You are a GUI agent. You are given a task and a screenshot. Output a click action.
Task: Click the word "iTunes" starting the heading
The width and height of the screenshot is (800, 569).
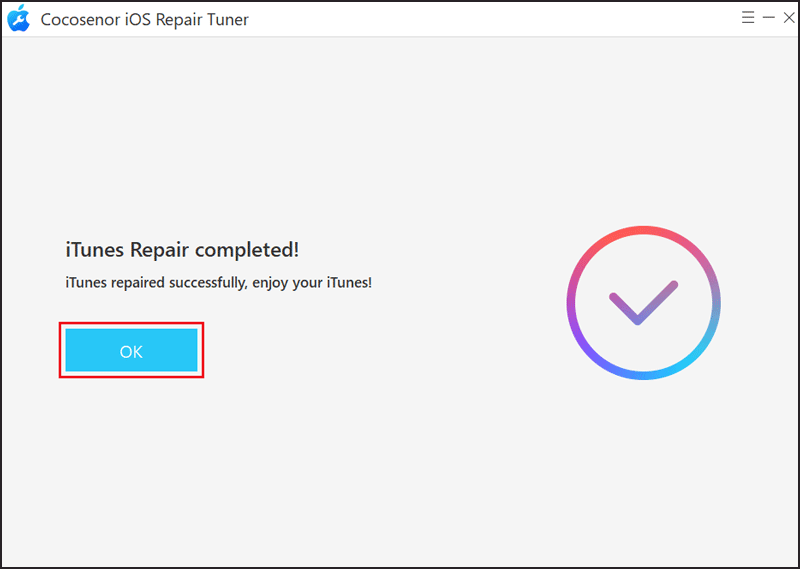[x=95, y=250]
